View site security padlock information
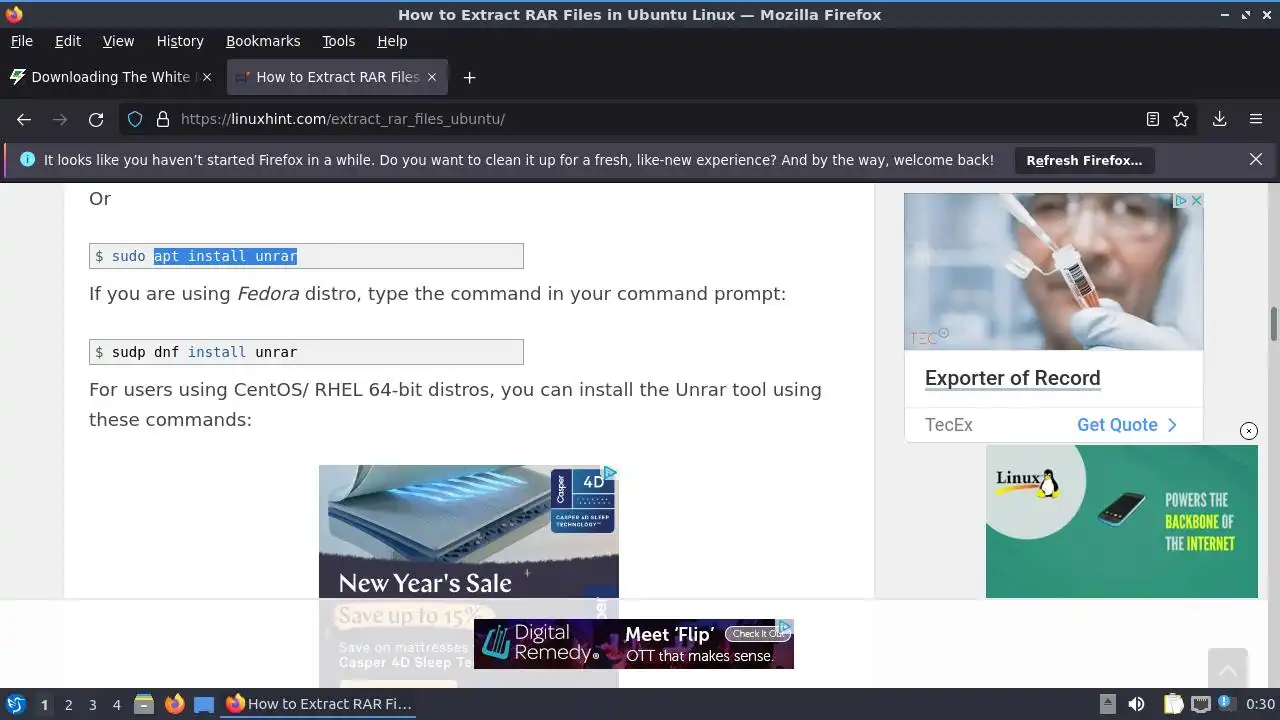Screen dimensions: 1280x720 coord(163,119)
